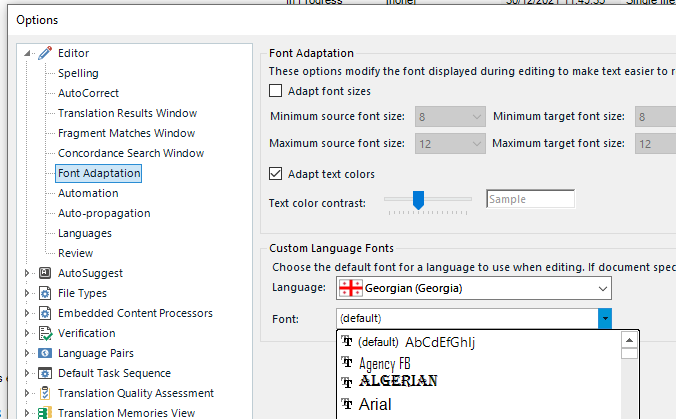Screen dimensions: 676x419
Task: Click the Editor label in the tree
Action: point(73,53)
